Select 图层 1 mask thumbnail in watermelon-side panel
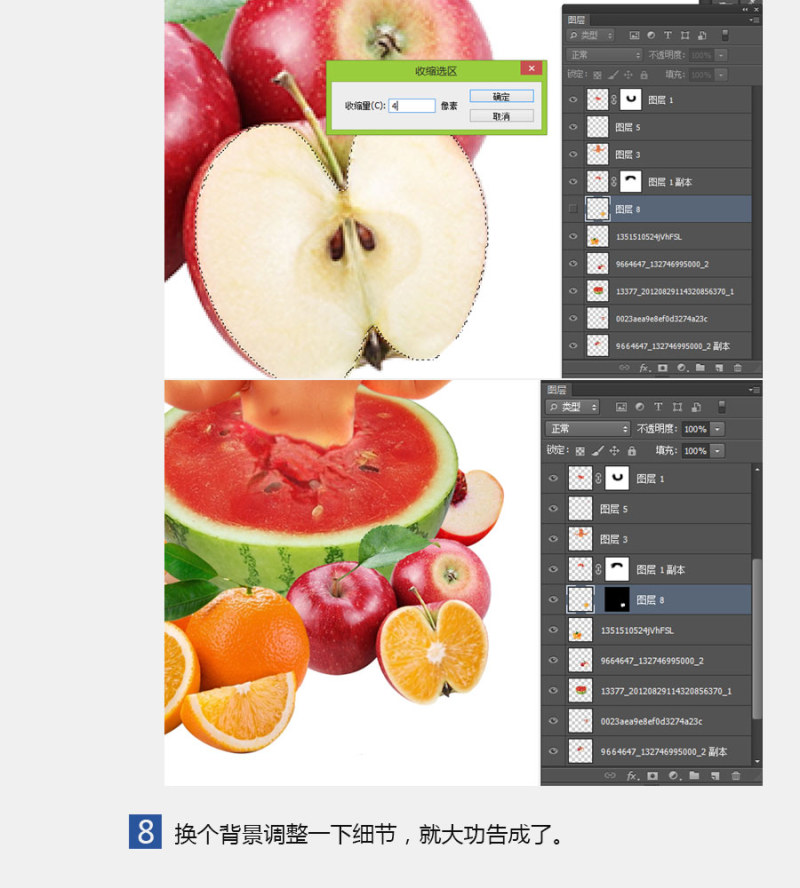The image size is (800, 888). [617, 479]
